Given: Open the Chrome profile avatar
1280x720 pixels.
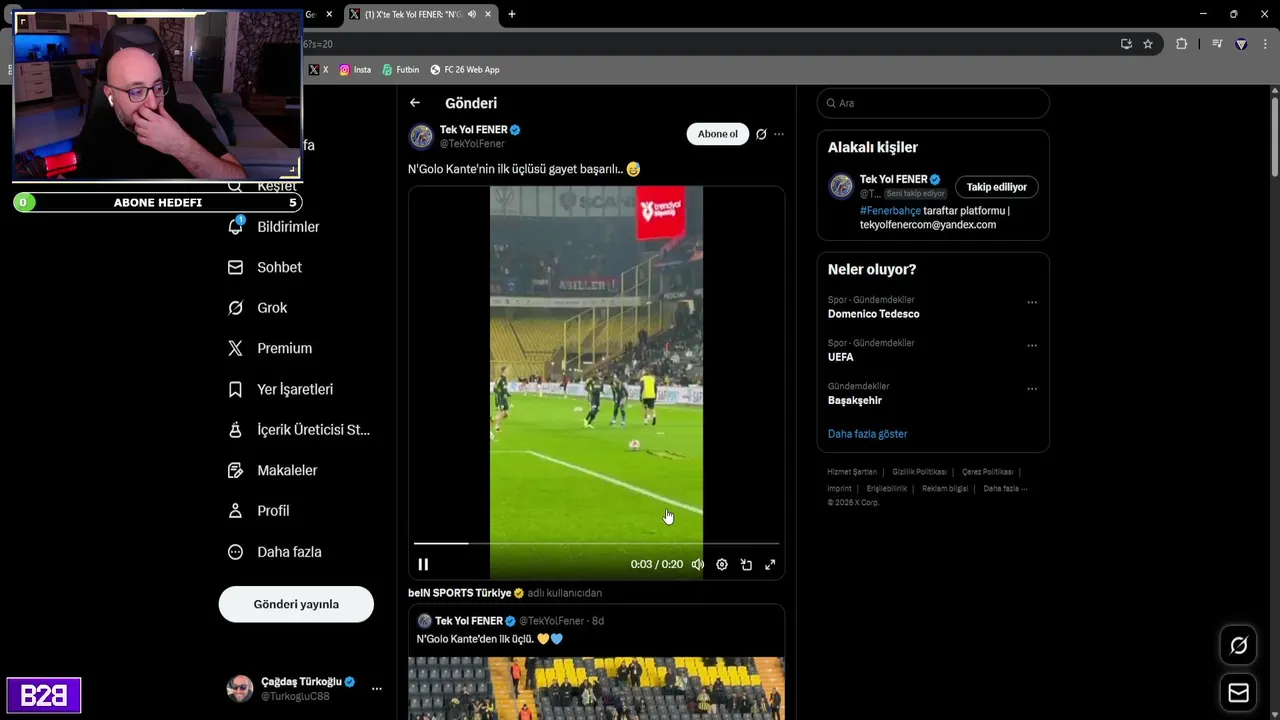Looking at the screenshot, I should [x=1241, y=44].
